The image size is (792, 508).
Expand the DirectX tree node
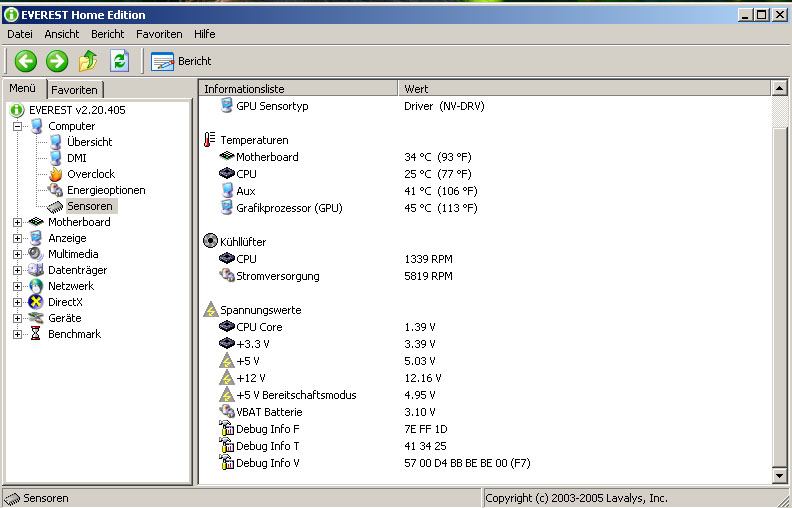pos(17,302)
